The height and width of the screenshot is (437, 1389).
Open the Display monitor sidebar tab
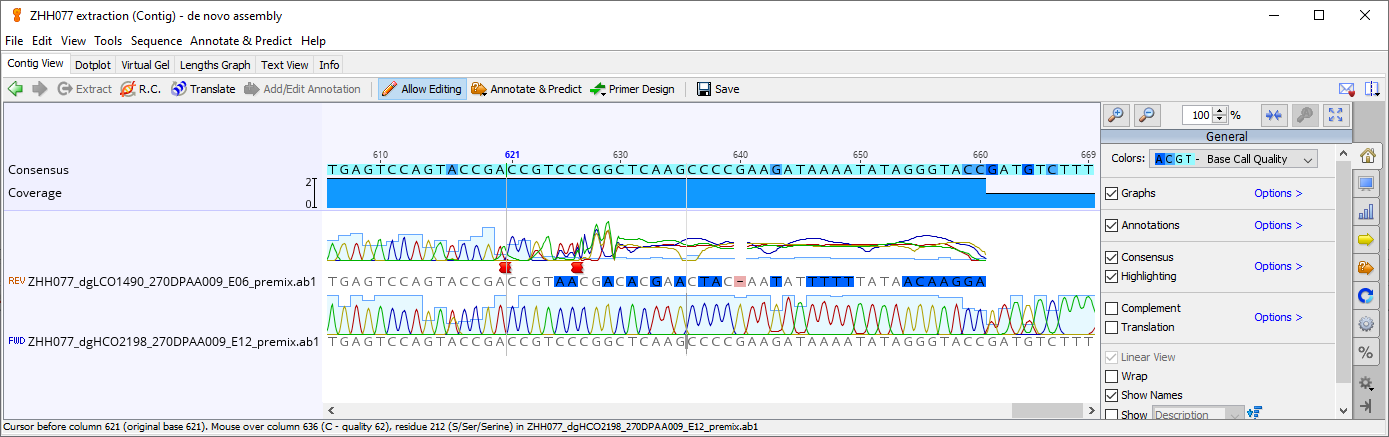[1366, 185]
